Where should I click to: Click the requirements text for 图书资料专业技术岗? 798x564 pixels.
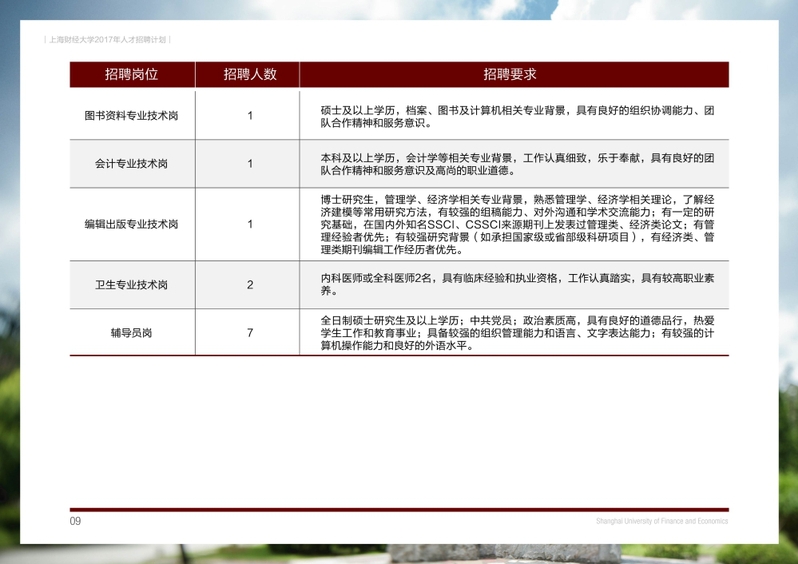coord(516,116)
